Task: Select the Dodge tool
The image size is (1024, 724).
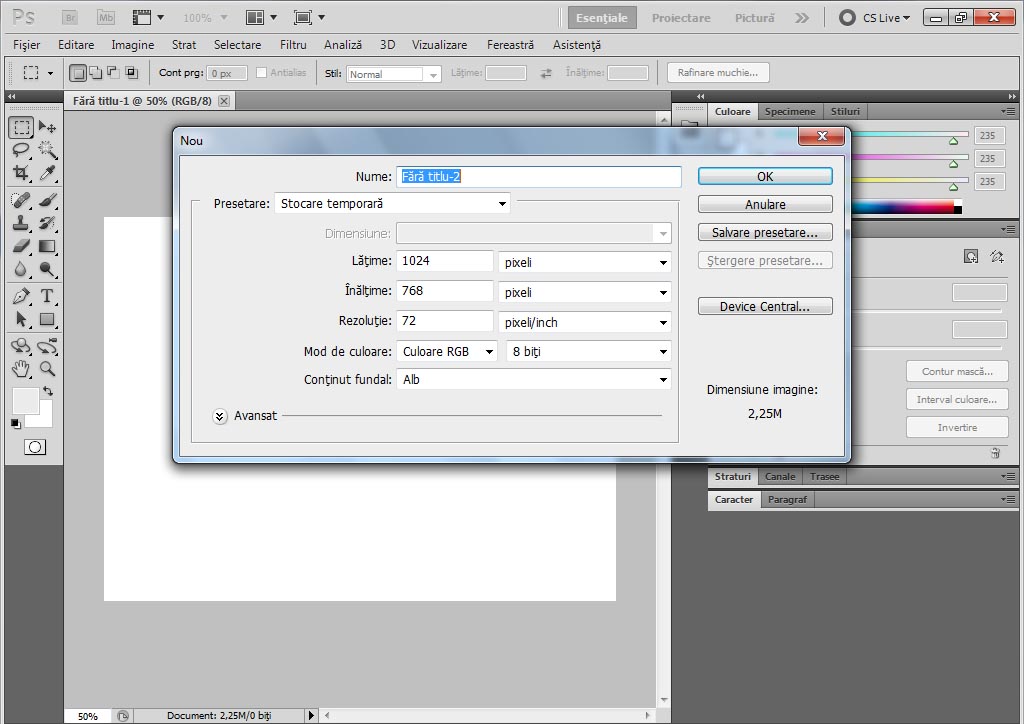Action: tap(47, 269)
